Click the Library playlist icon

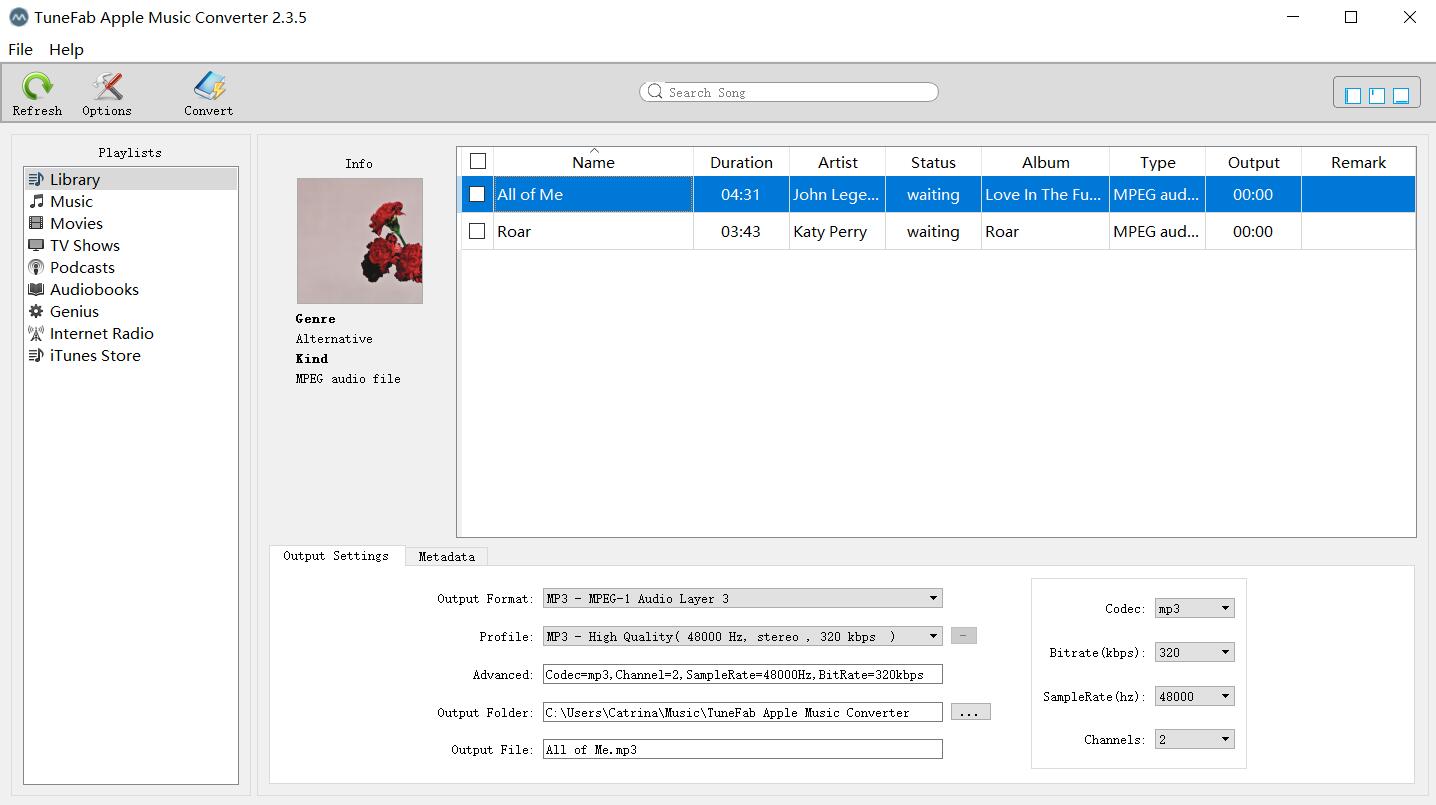click(36, 179)
